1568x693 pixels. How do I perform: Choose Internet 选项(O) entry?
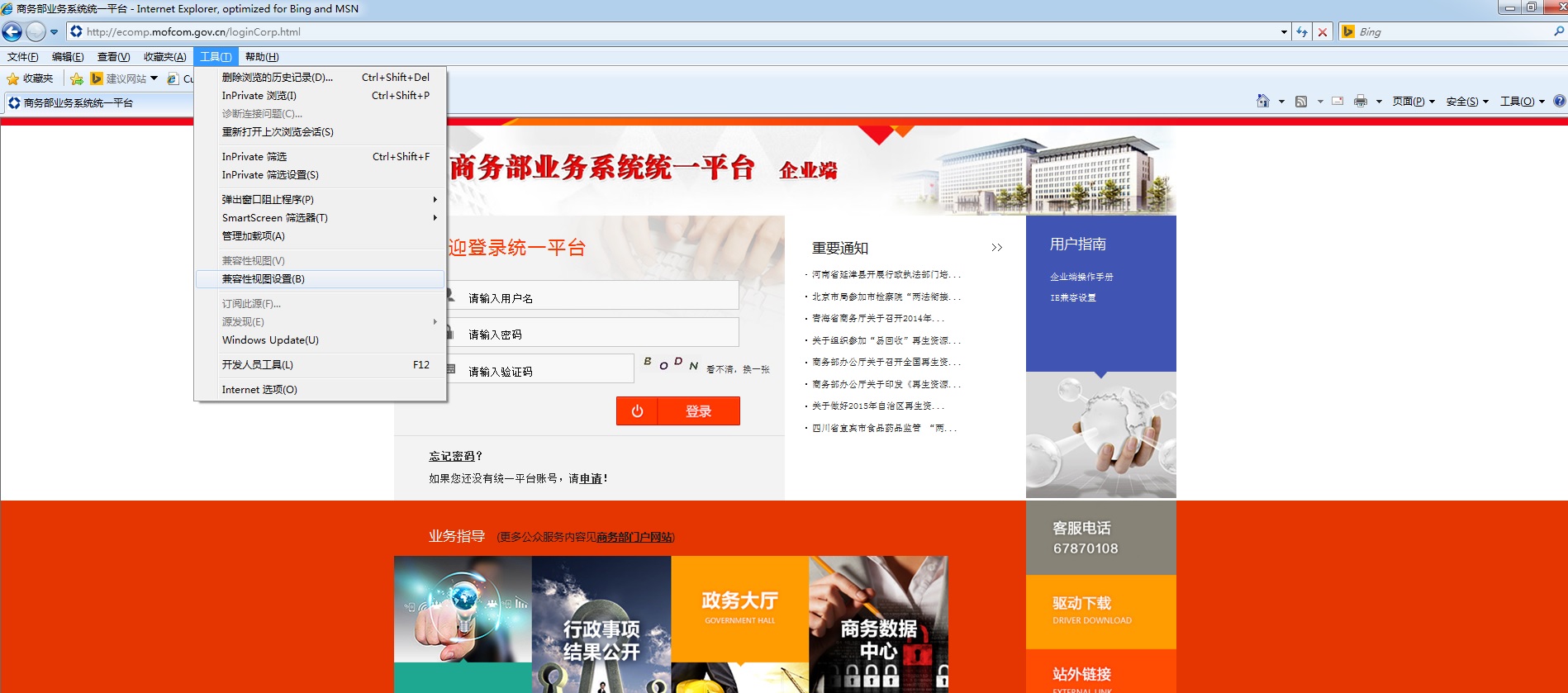pos(321,390)
